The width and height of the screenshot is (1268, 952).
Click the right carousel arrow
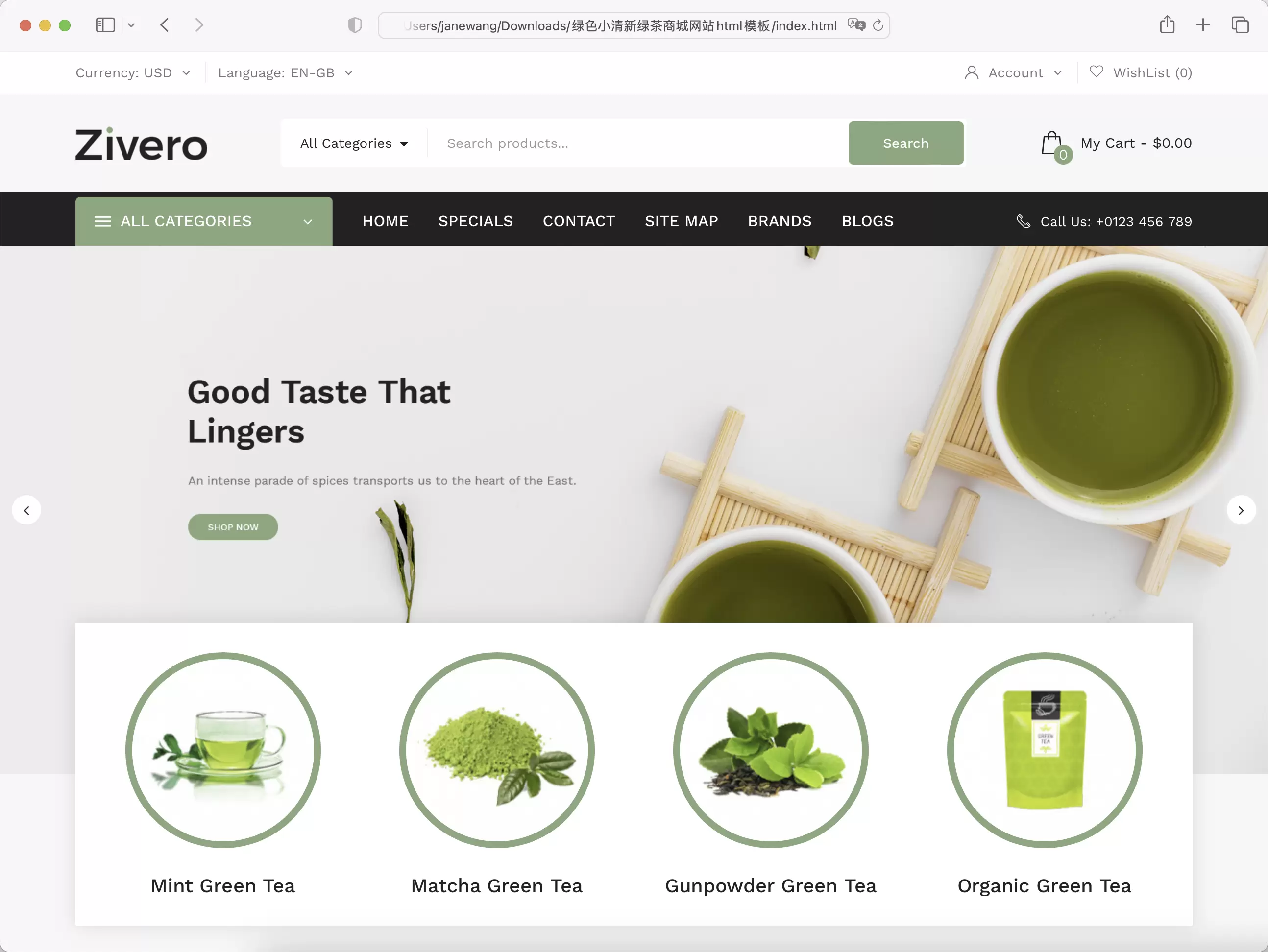[1241, 510]
